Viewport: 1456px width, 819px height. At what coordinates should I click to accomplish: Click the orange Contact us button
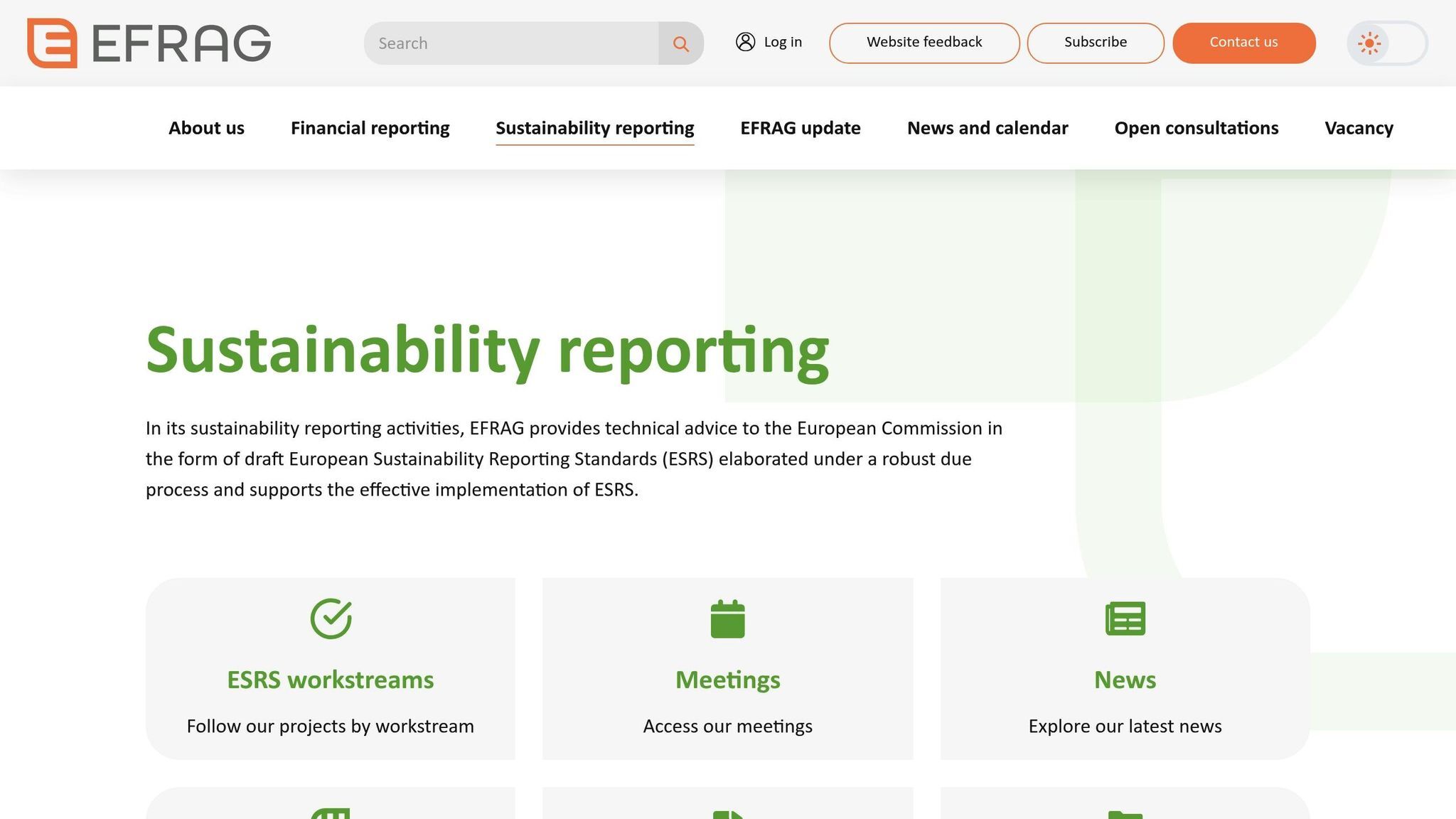coord(1243,43)
